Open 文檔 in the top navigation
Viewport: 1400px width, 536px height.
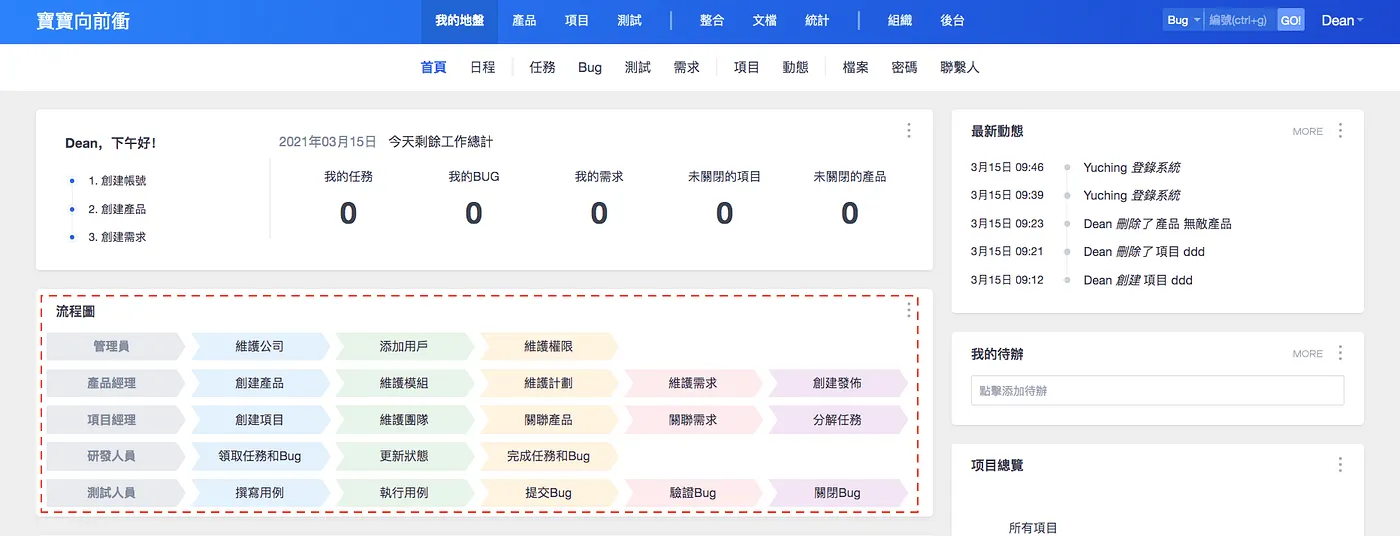point(765,21)
